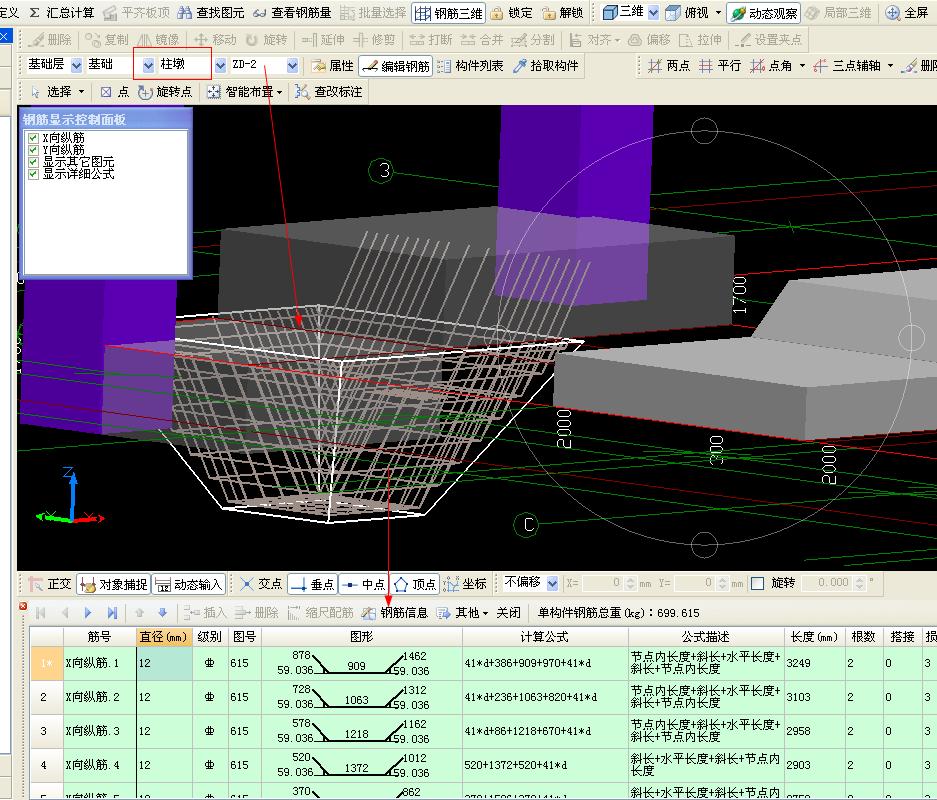Select 旋转点 rotate point tool

pos(165,92)
